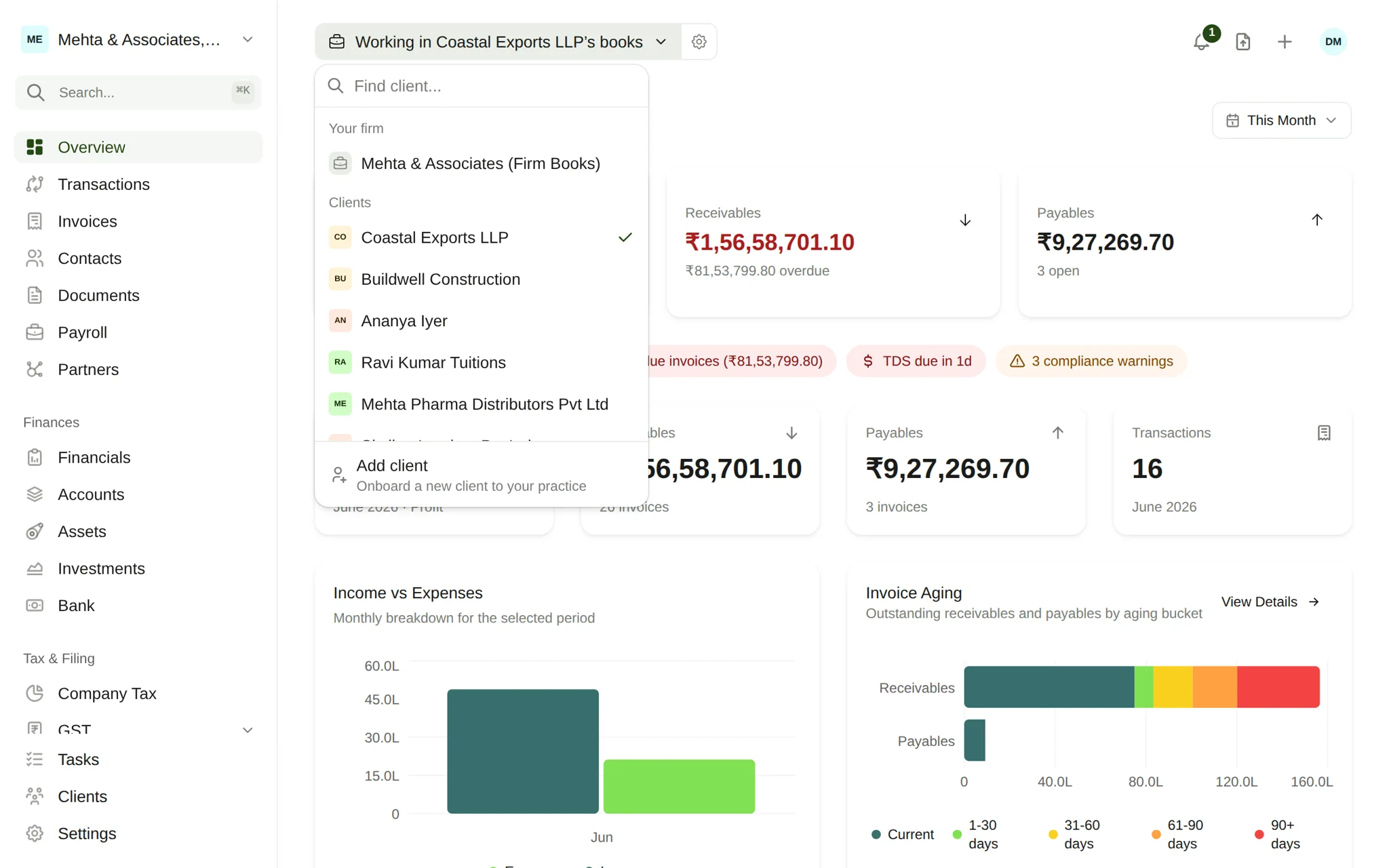Click Add client to onboard new client
1389x868 pixels.
[x=481, y=475]
